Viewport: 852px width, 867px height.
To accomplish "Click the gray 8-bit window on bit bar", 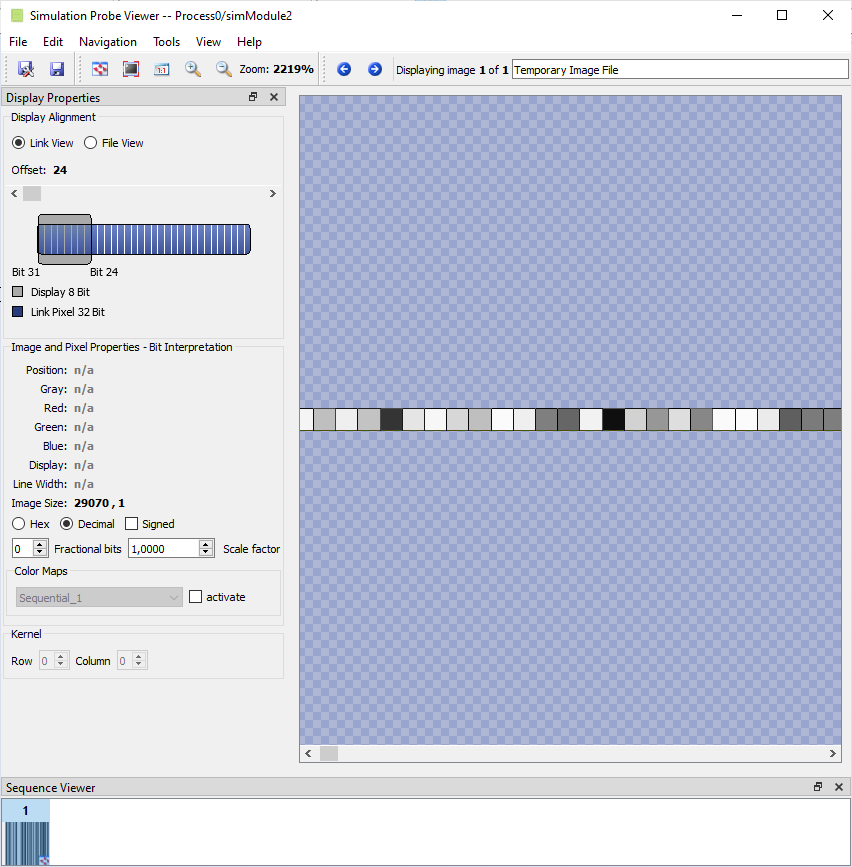I will click(65, 239).
